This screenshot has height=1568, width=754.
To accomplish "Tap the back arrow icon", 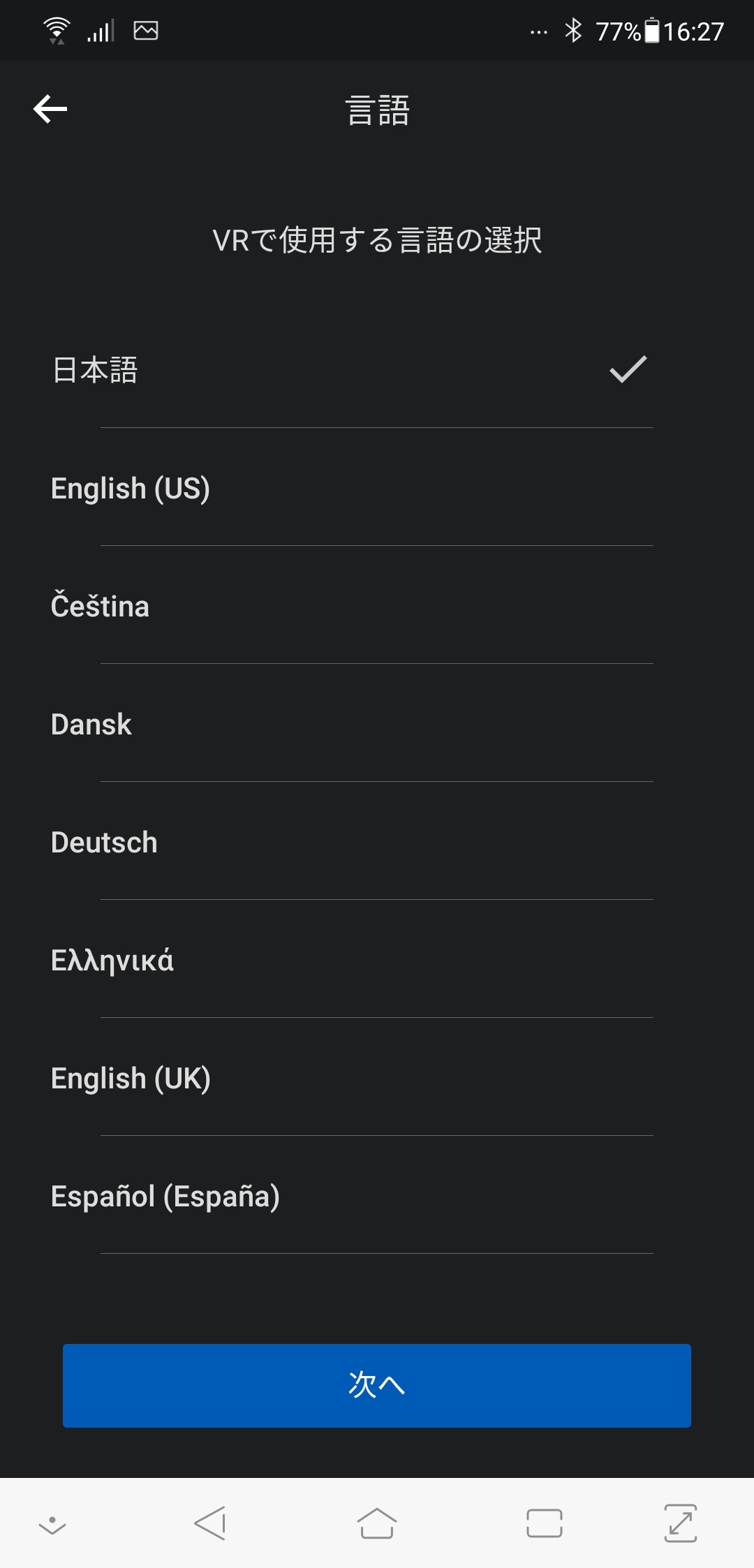I will 50,109.
